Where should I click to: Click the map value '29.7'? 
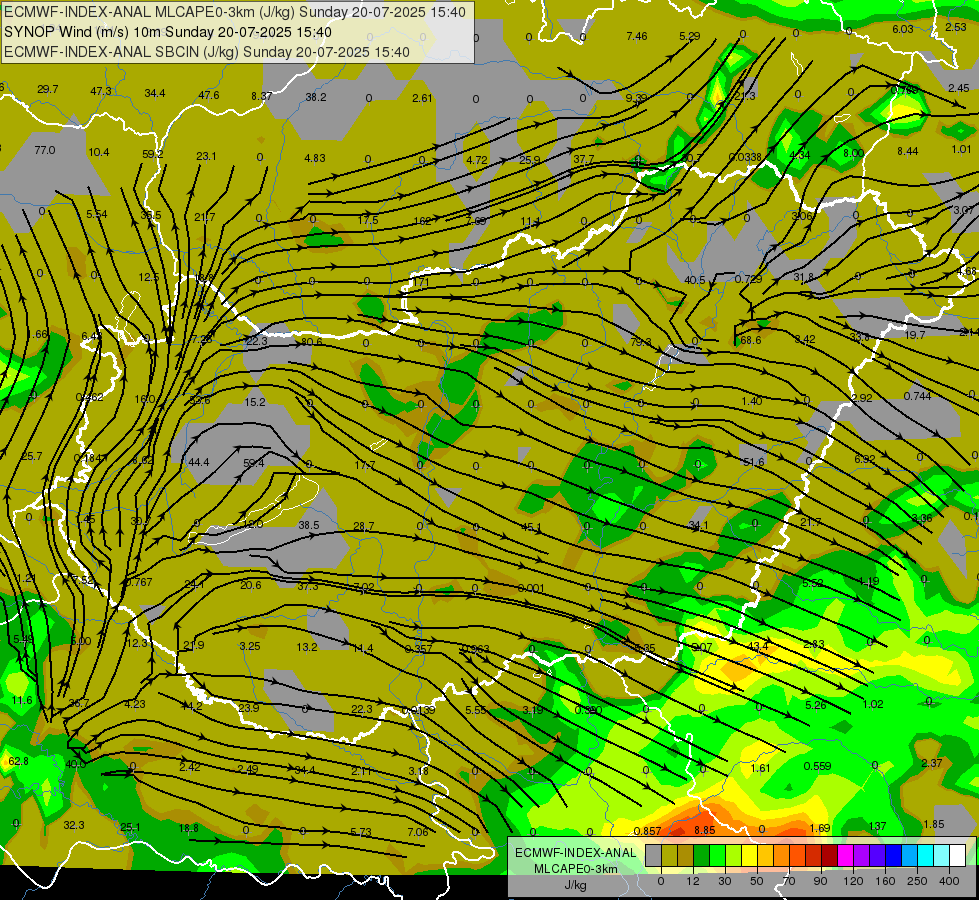(x=47, y=89)
